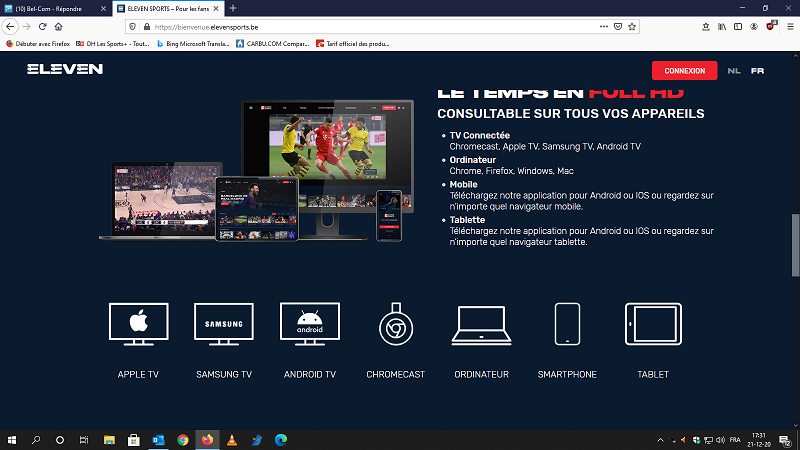Click the Ordinateur laptop icon

tap(481, 326)
